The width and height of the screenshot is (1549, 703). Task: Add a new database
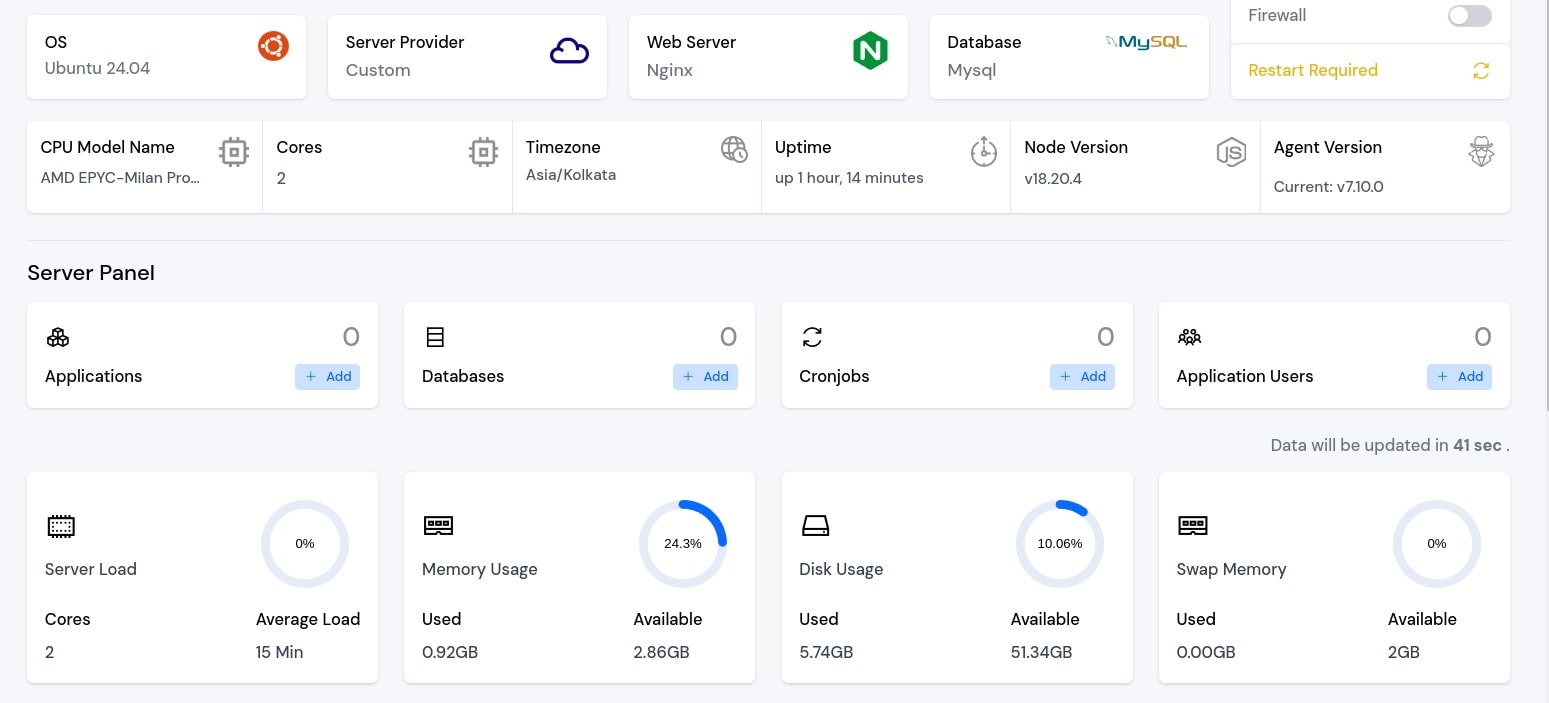click(705, 377)
